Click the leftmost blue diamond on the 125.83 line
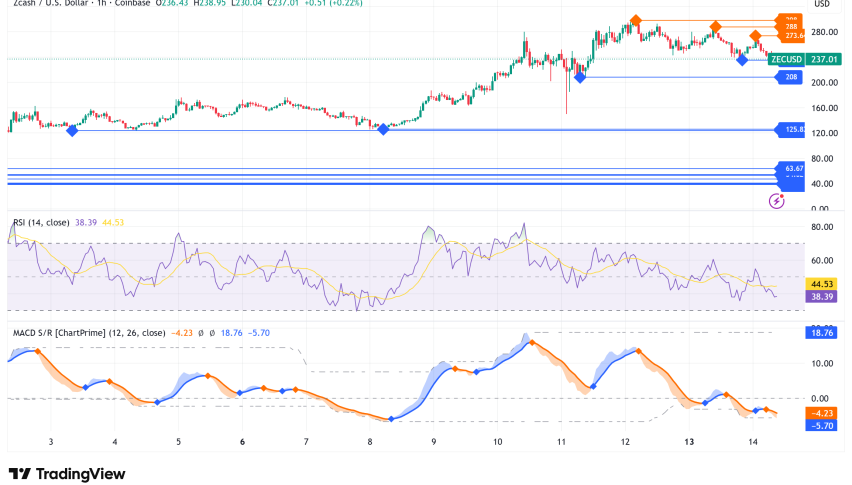This screenshot has width=852, height=485. coord(71,130)
